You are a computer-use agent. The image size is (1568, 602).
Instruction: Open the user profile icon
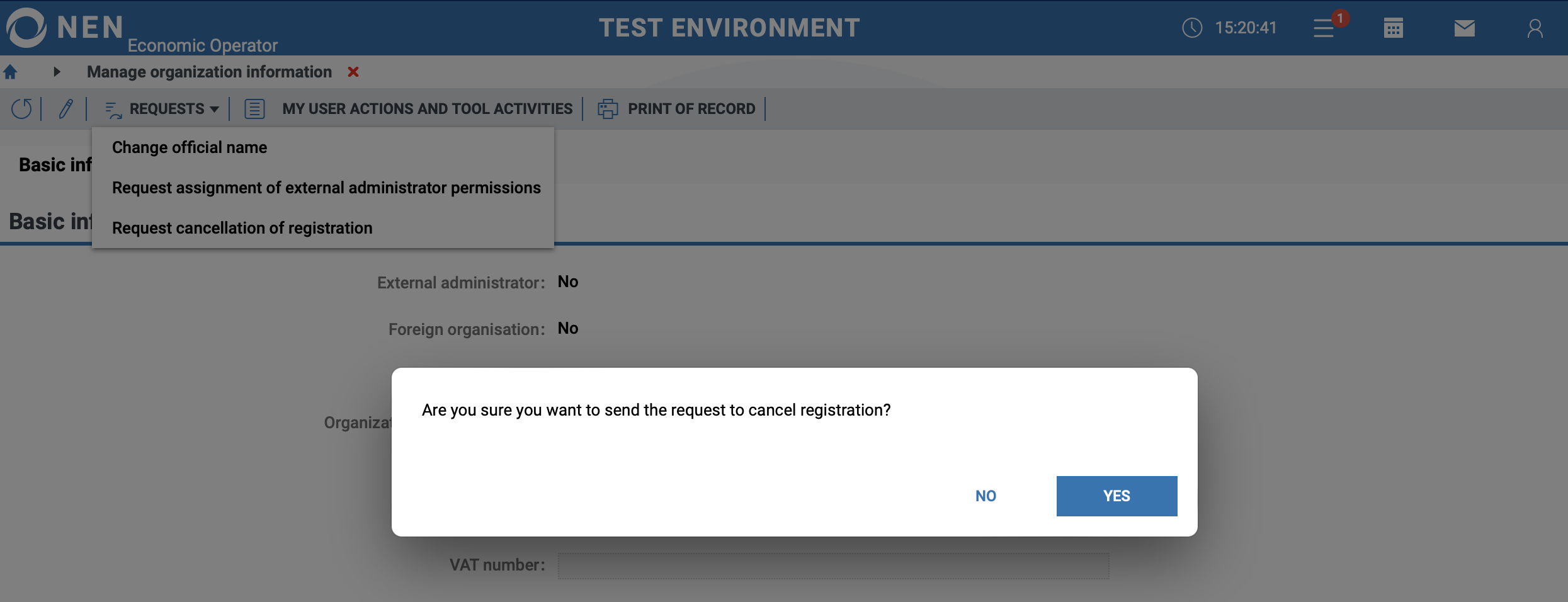pos(1535,28)
